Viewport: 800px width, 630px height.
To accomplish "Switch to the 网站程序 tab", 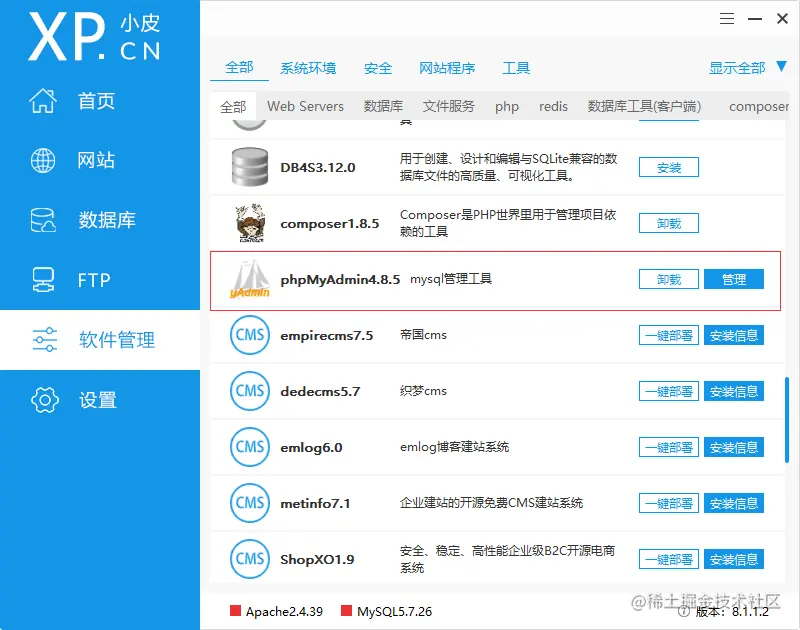I will pos(447,68).
